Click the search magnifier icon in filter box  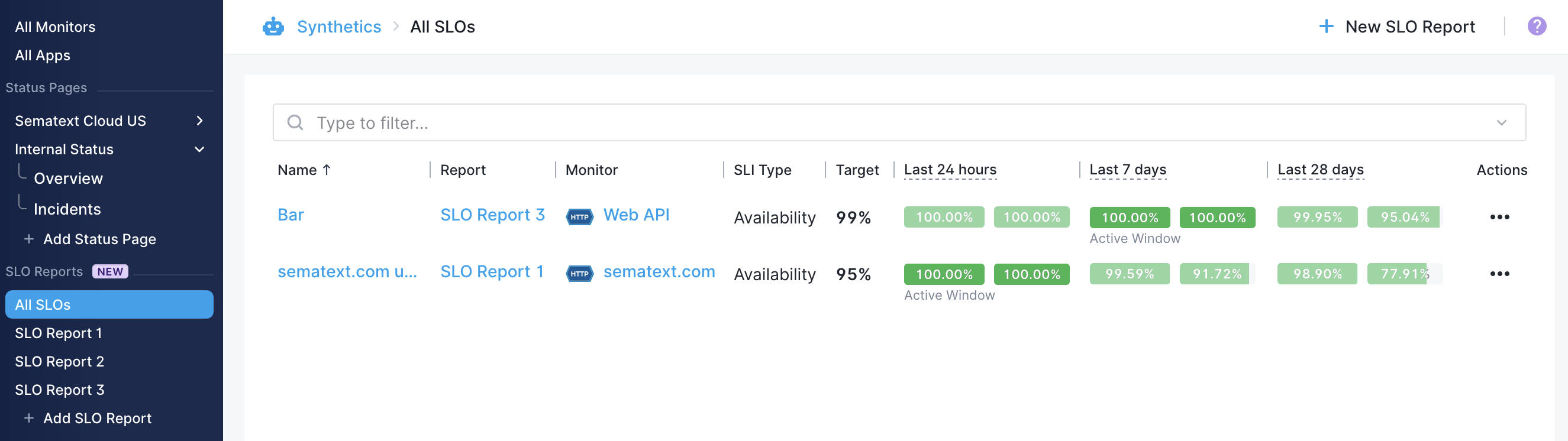[x=295, y=122]
